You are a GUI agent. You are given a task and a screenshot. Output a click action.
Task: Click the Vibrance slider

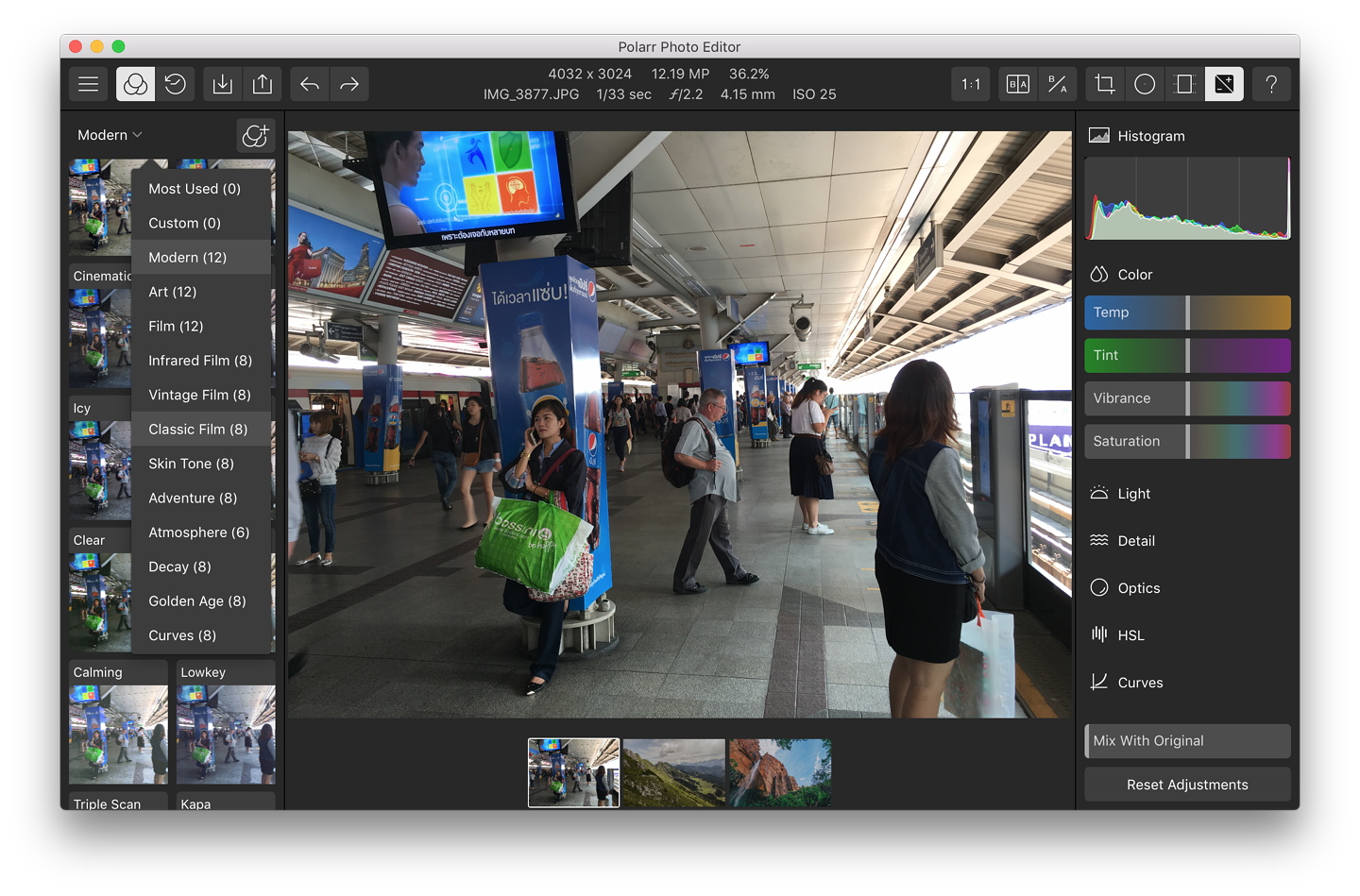pyautogui.click(x=1187, y=398)
